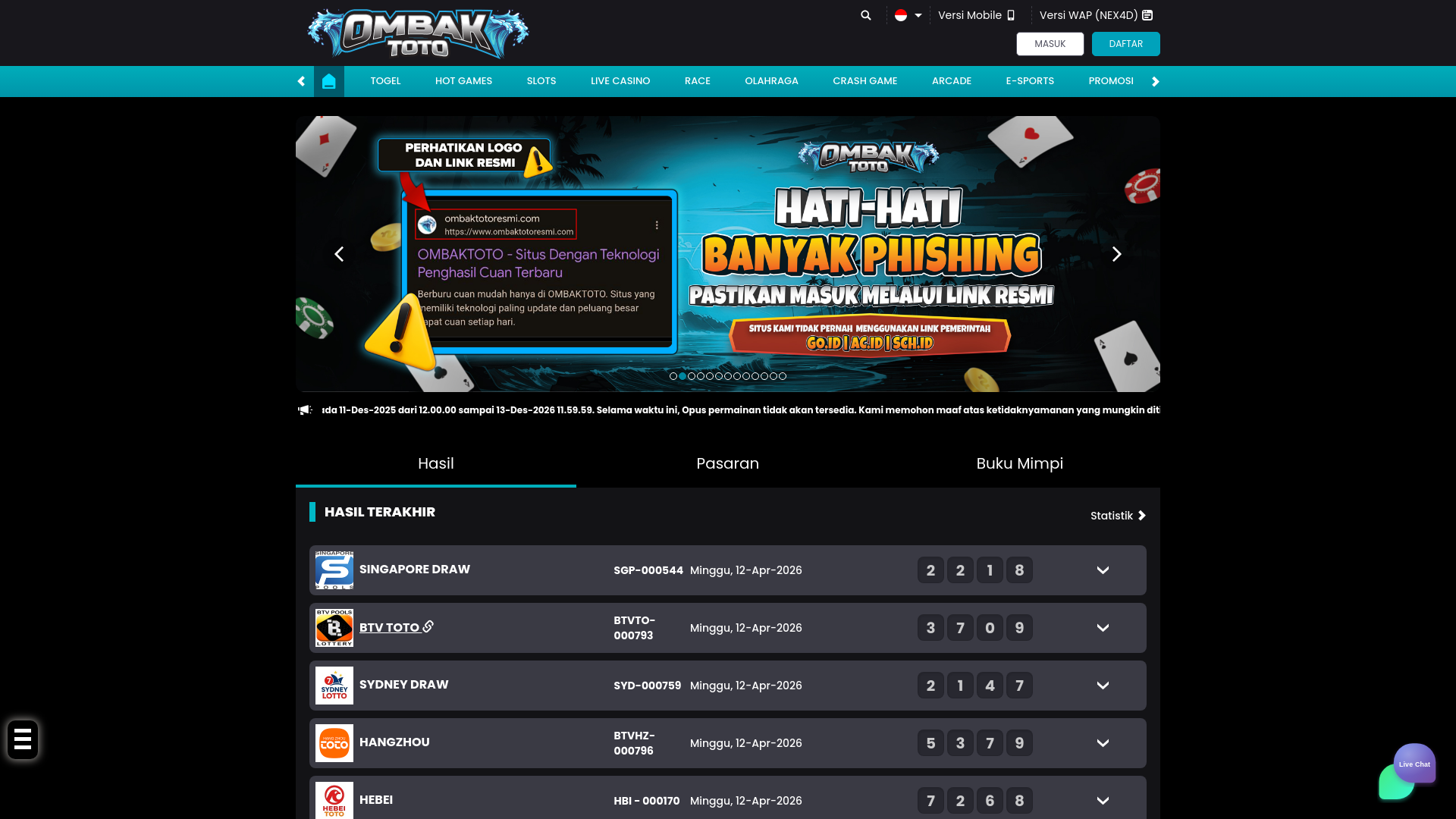1456x819 pixels.
Task: Switch to the Hasil tab
Action: click(x=436, y=463)
